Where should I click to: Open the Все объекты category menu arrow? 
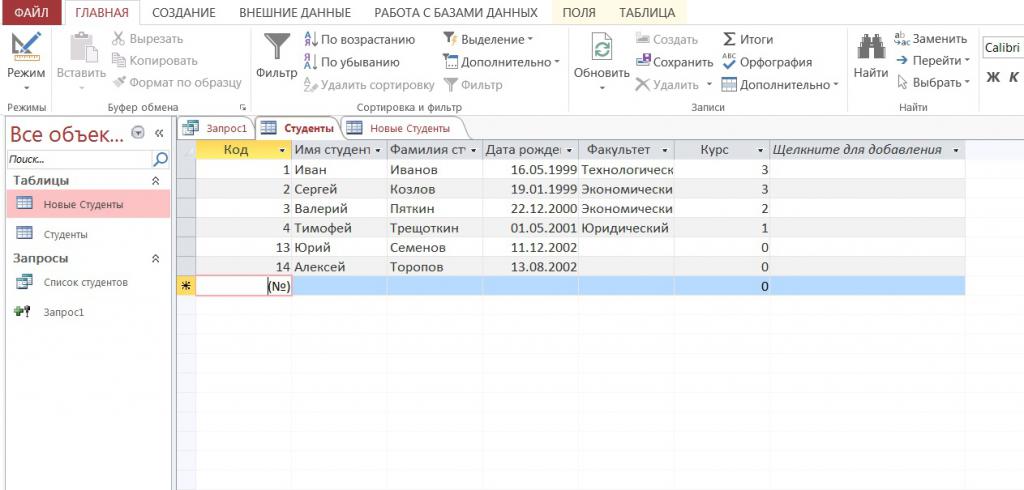[138, 133]
